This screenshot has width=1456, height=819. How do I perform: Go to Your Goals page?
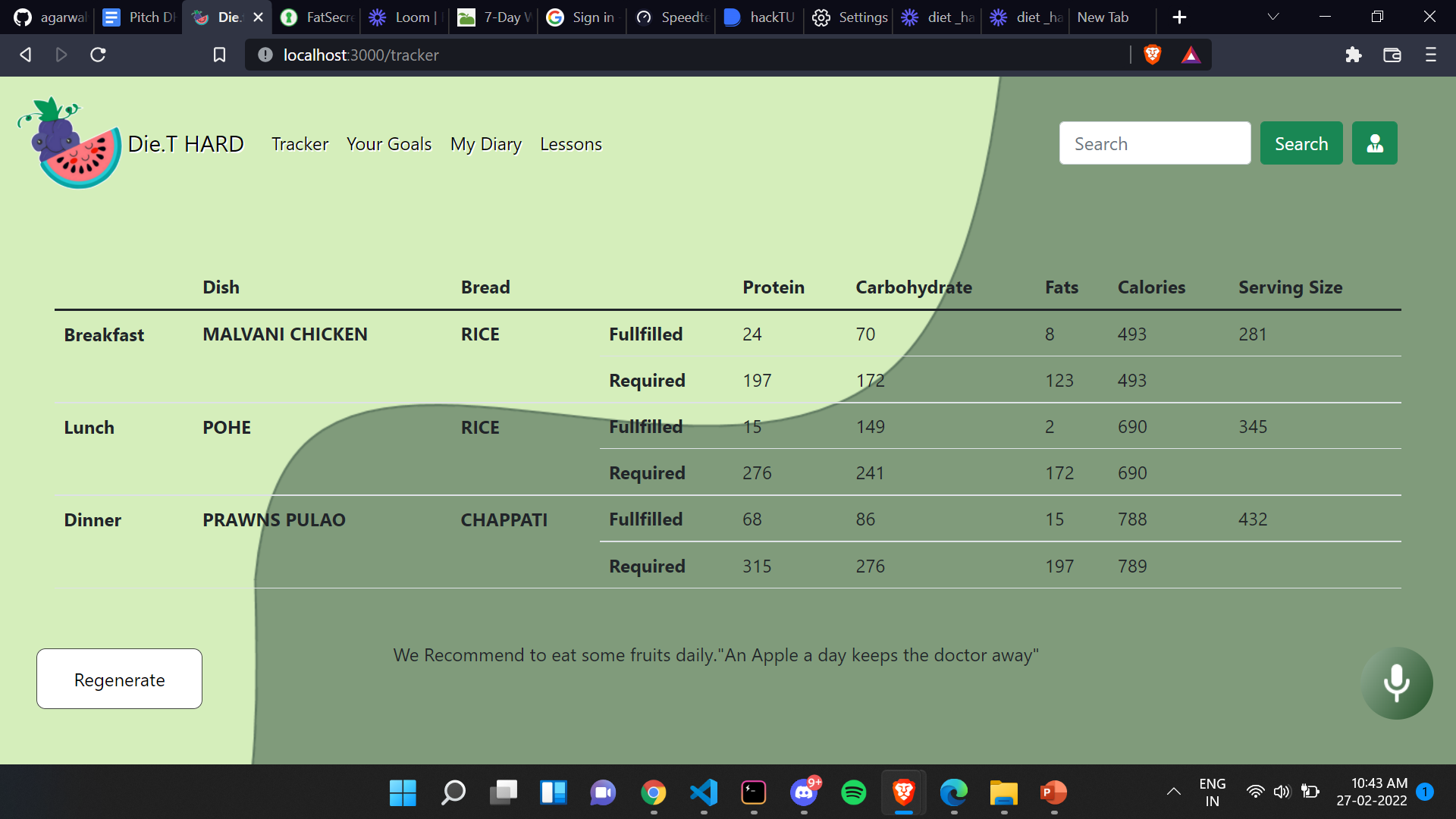point(388,144)
